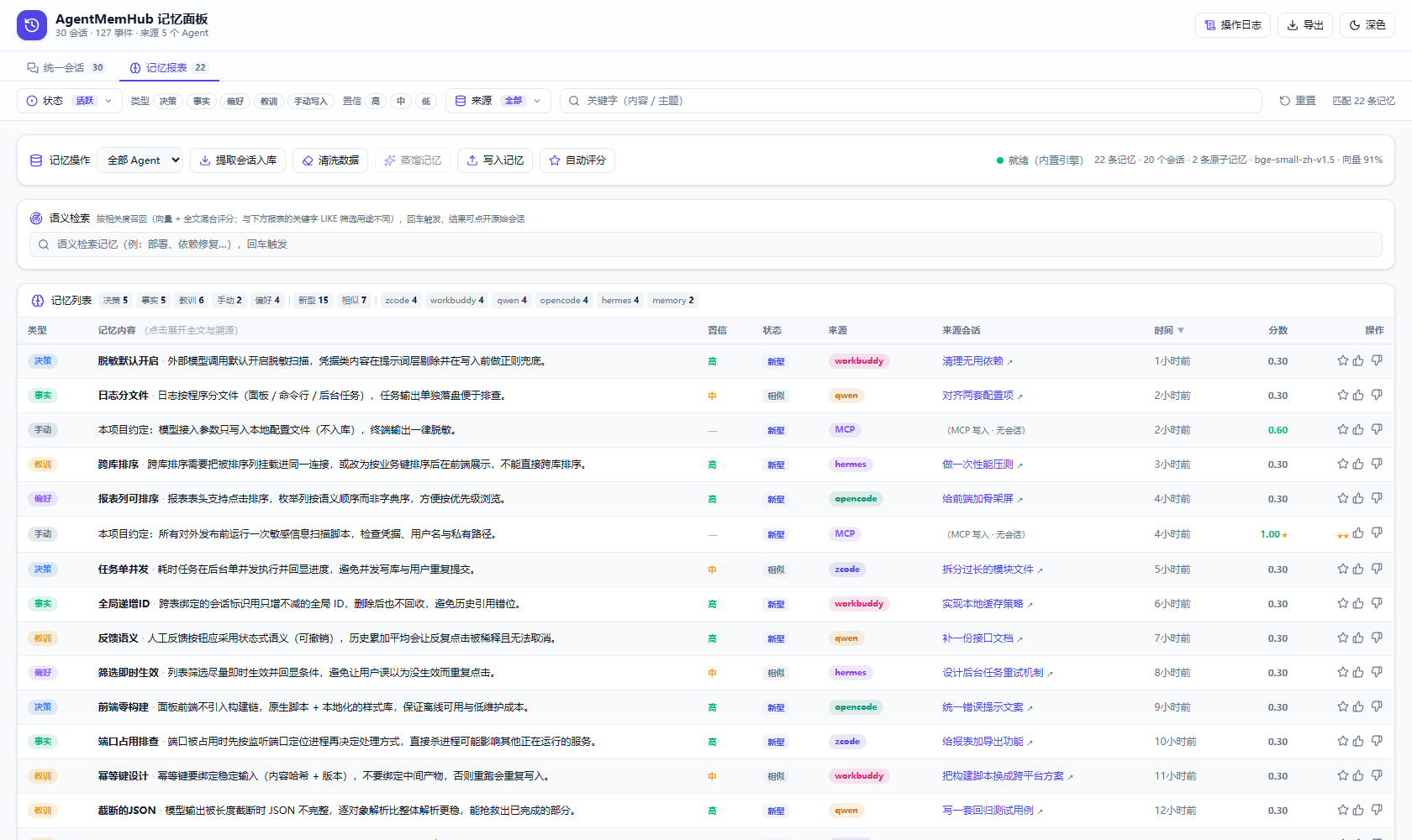Expand the 脱敏默认开启 memory content
Screen dimensions: 1412x840
pyautogui.click(x=322, y=361)
